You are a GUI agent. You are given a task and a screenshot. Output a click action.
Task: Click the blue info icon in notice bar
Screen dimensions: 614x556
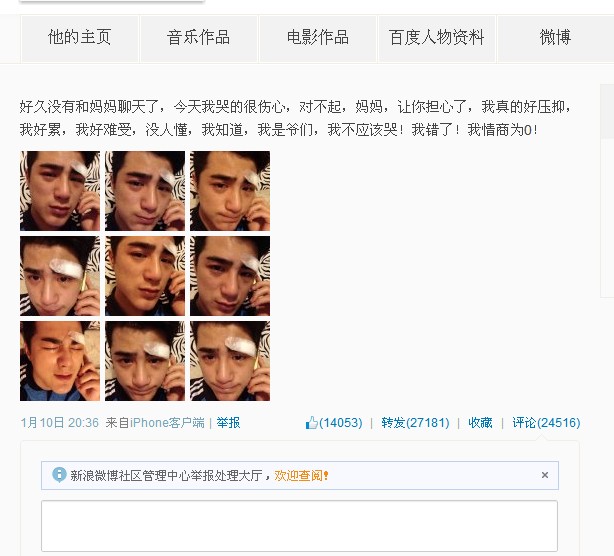click(x=59, y=475)
